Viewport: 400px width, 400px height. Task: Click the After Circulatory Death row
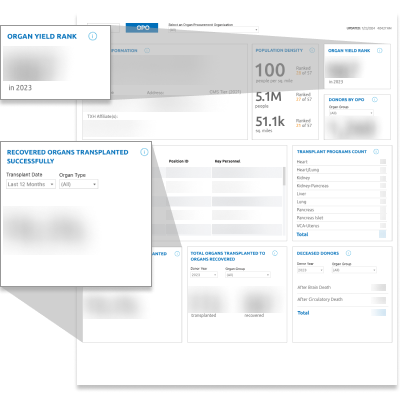[341, 299]
